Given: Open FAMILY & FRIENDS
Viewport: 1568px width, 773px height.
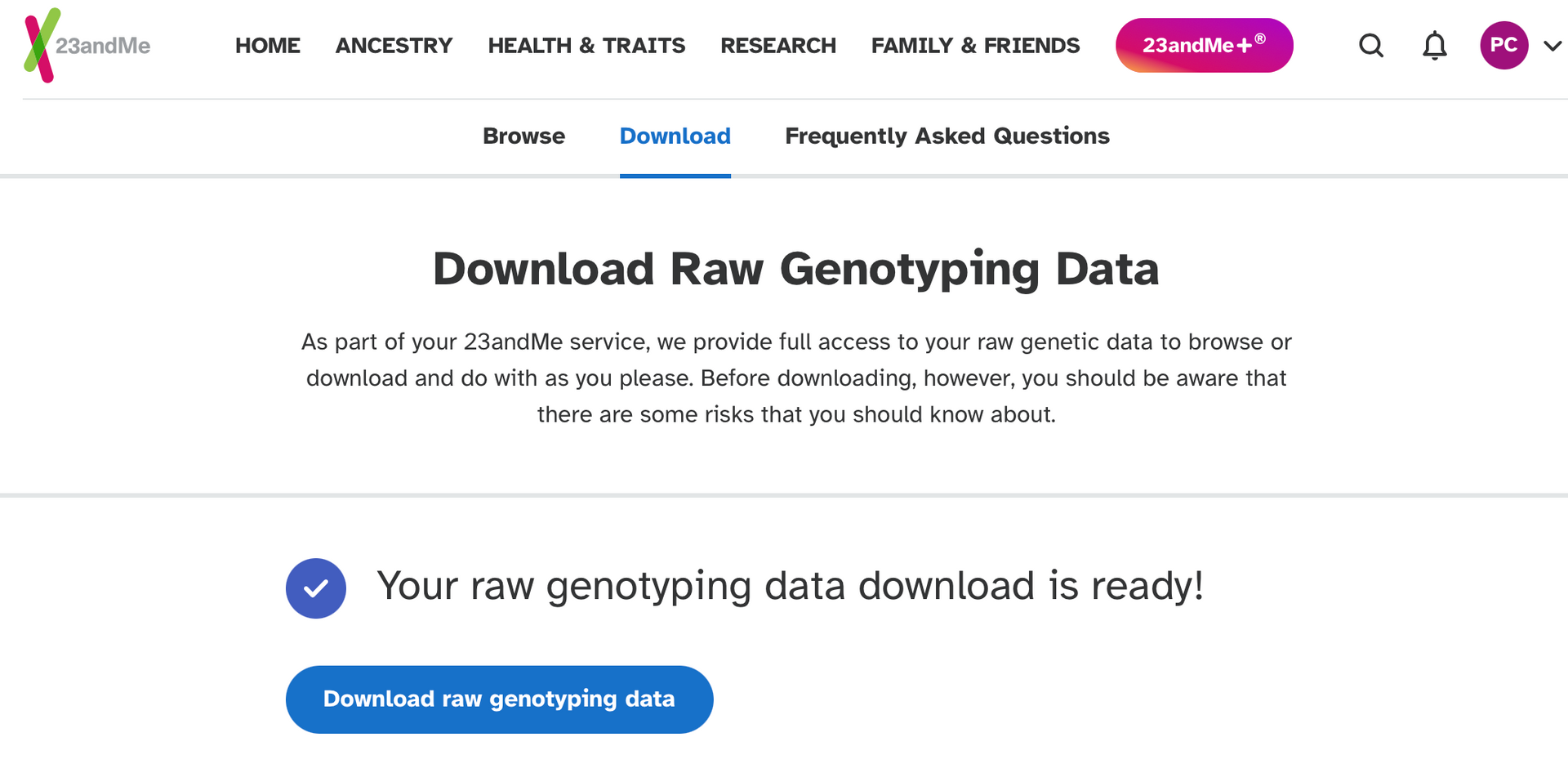Looking at the screenshot, I should point(975,46).
